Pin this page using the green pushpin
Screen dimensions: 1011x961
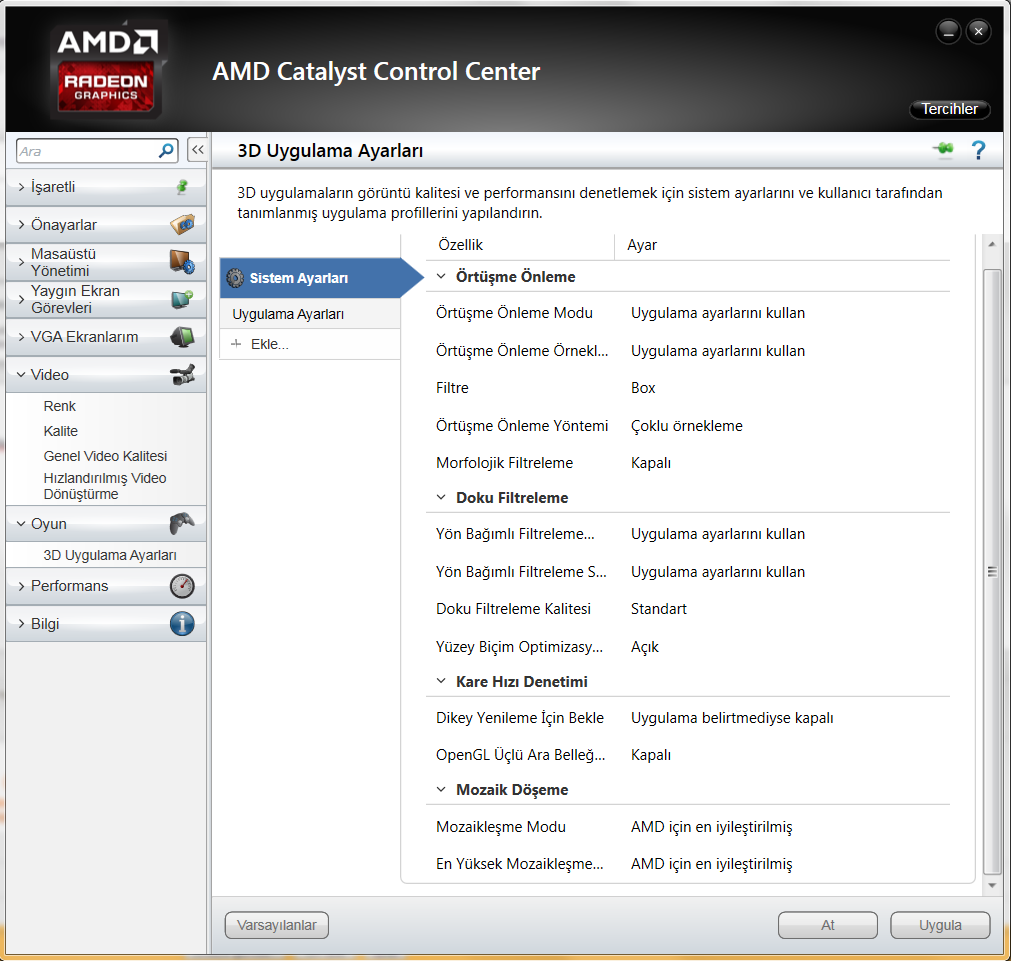943,150
